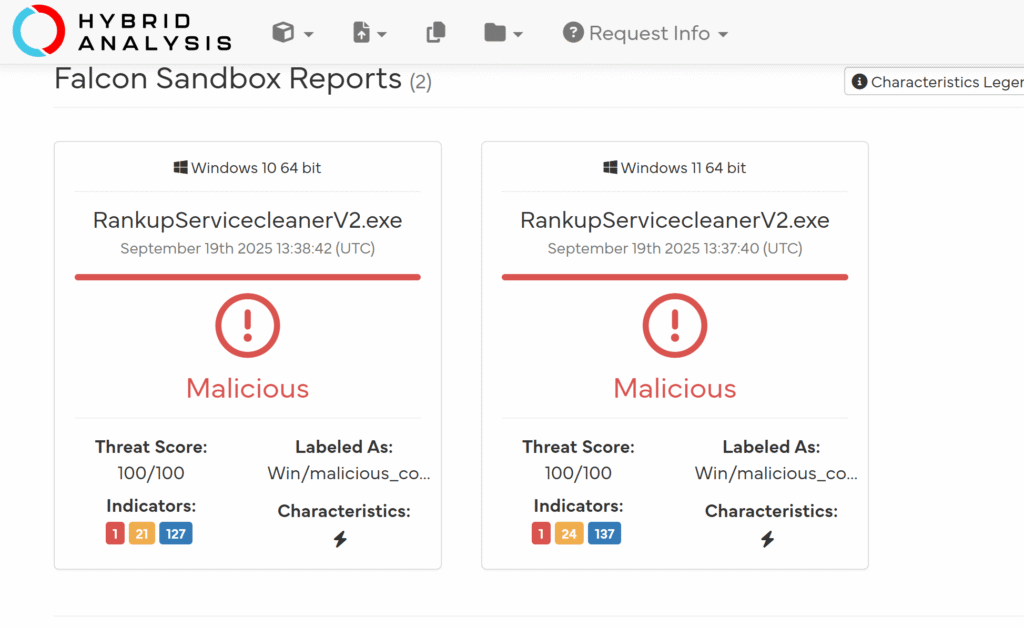Click the malicious exclamation icon in Windows 11 card
Screen dimensions: 1024x627
tap(675, 325)
